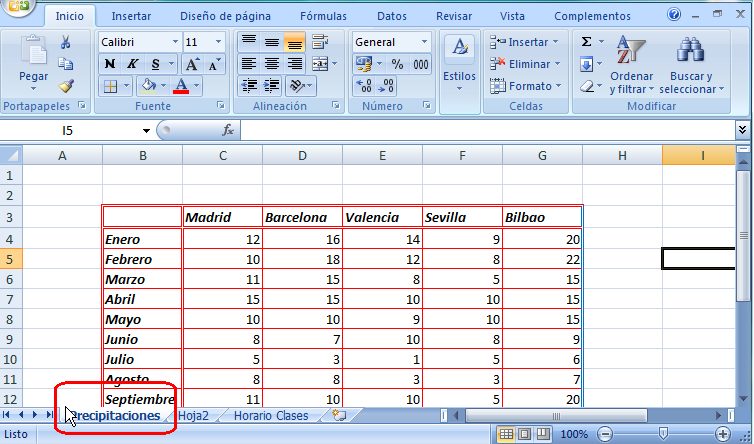
Task: Select the Format Painter brush icon
Action: (66, 86)
